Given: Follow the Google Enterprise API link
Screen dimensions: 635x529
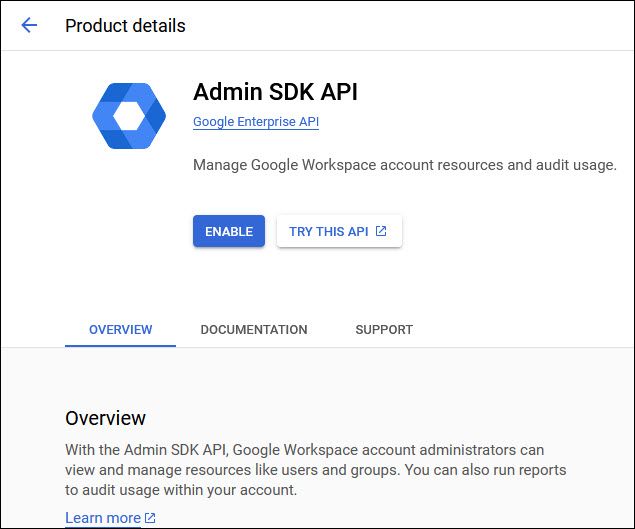Looking at the screenshot, I should [x=255, y=122].
